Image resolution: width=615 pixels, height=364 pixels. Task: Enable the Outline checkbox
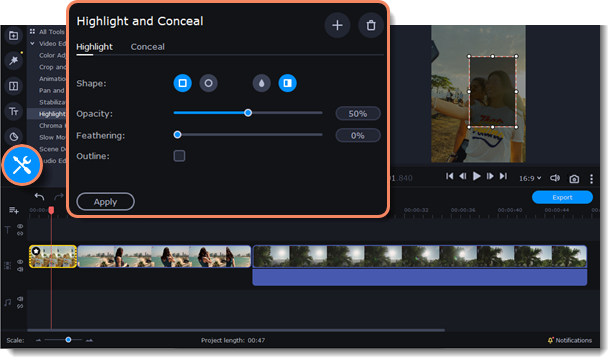coord(179,156)
